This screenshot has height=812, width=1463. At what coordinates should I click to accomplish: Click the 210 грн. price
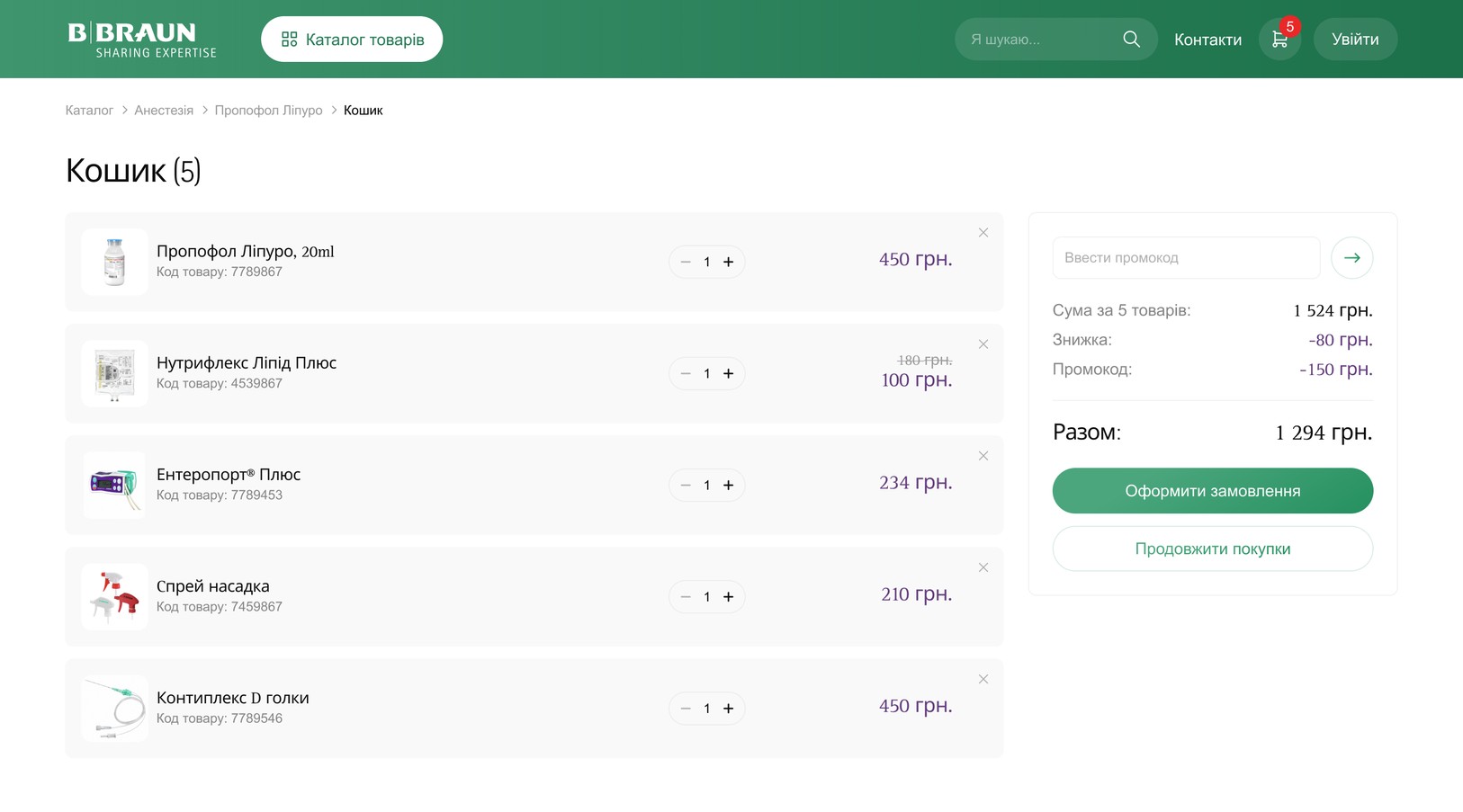pyautogui.click(x=916, y=594)
